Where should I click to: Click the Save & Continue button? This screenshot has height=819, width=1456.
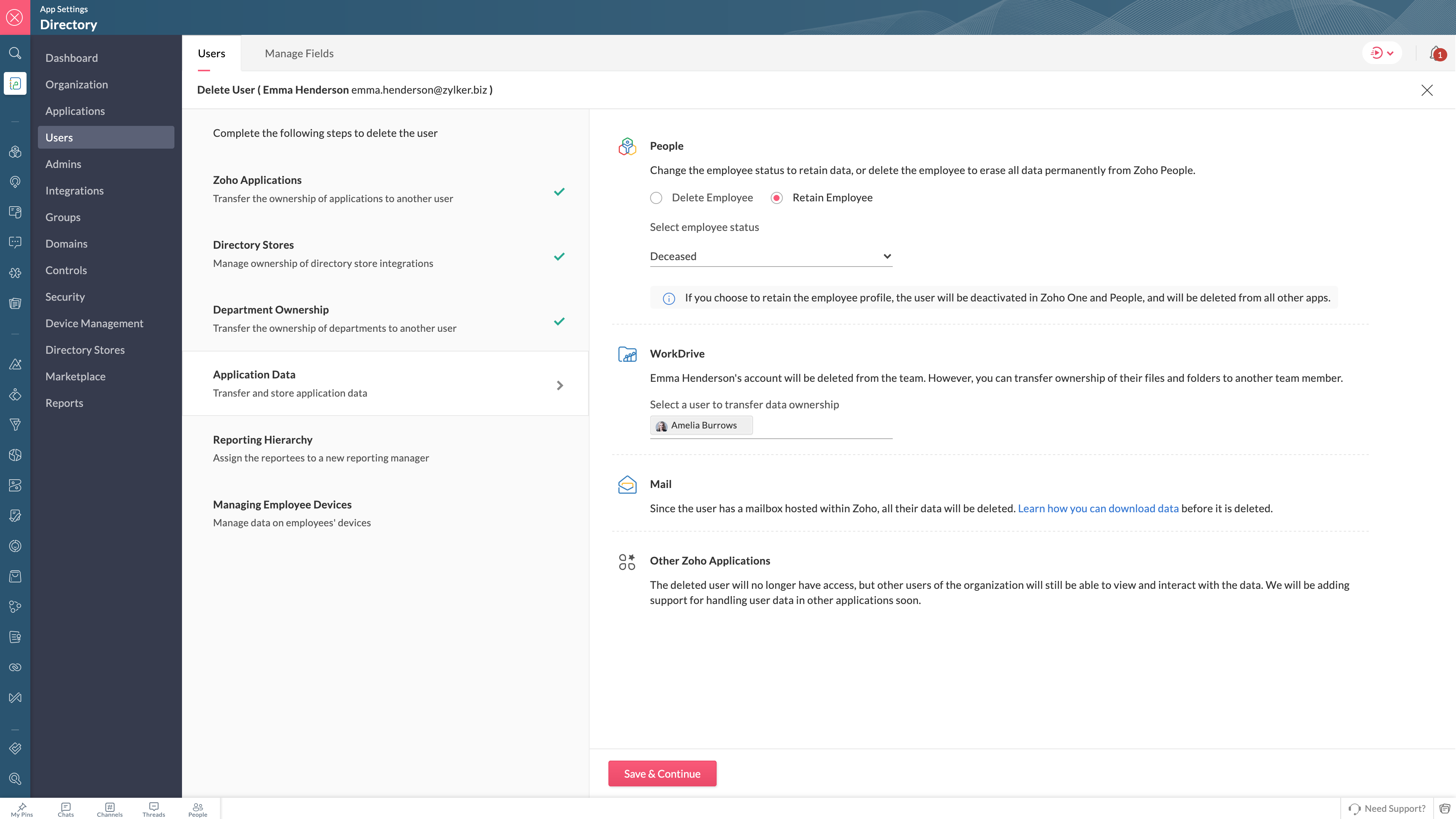662,773
